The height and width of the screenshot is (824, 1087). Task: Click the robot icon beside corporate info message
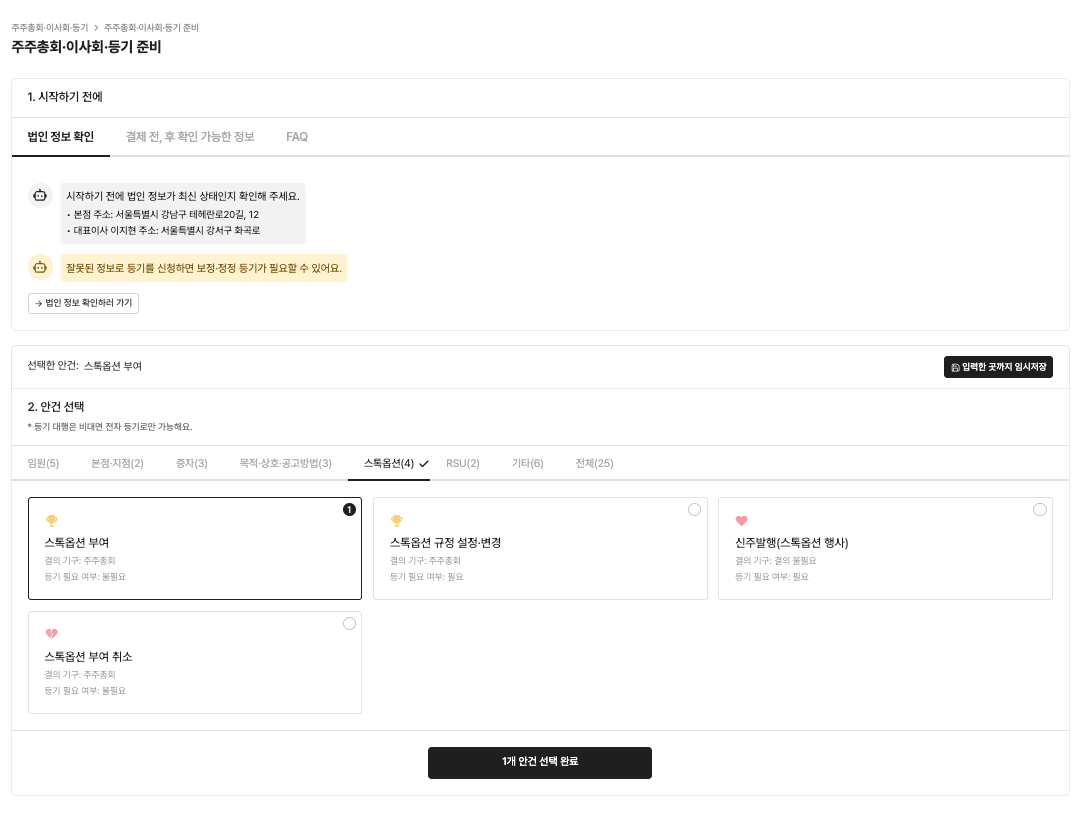tap(40, 195)
